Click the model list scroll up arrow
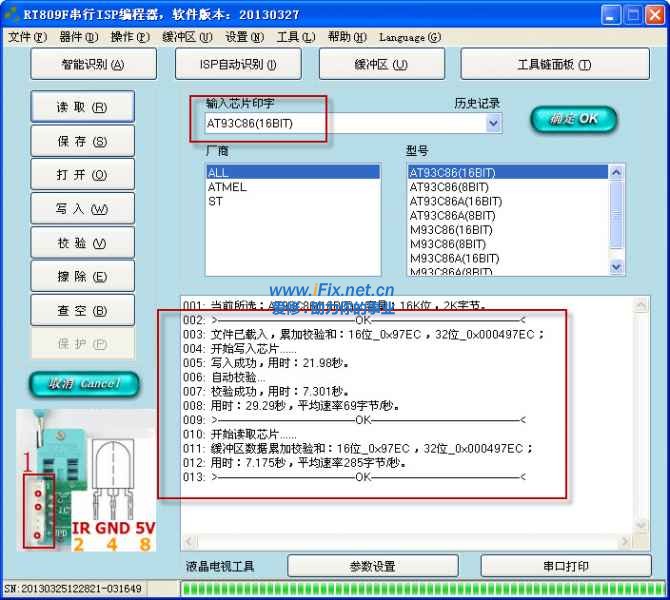This screenshot has width=670, height=600. [x=616, y=172]
